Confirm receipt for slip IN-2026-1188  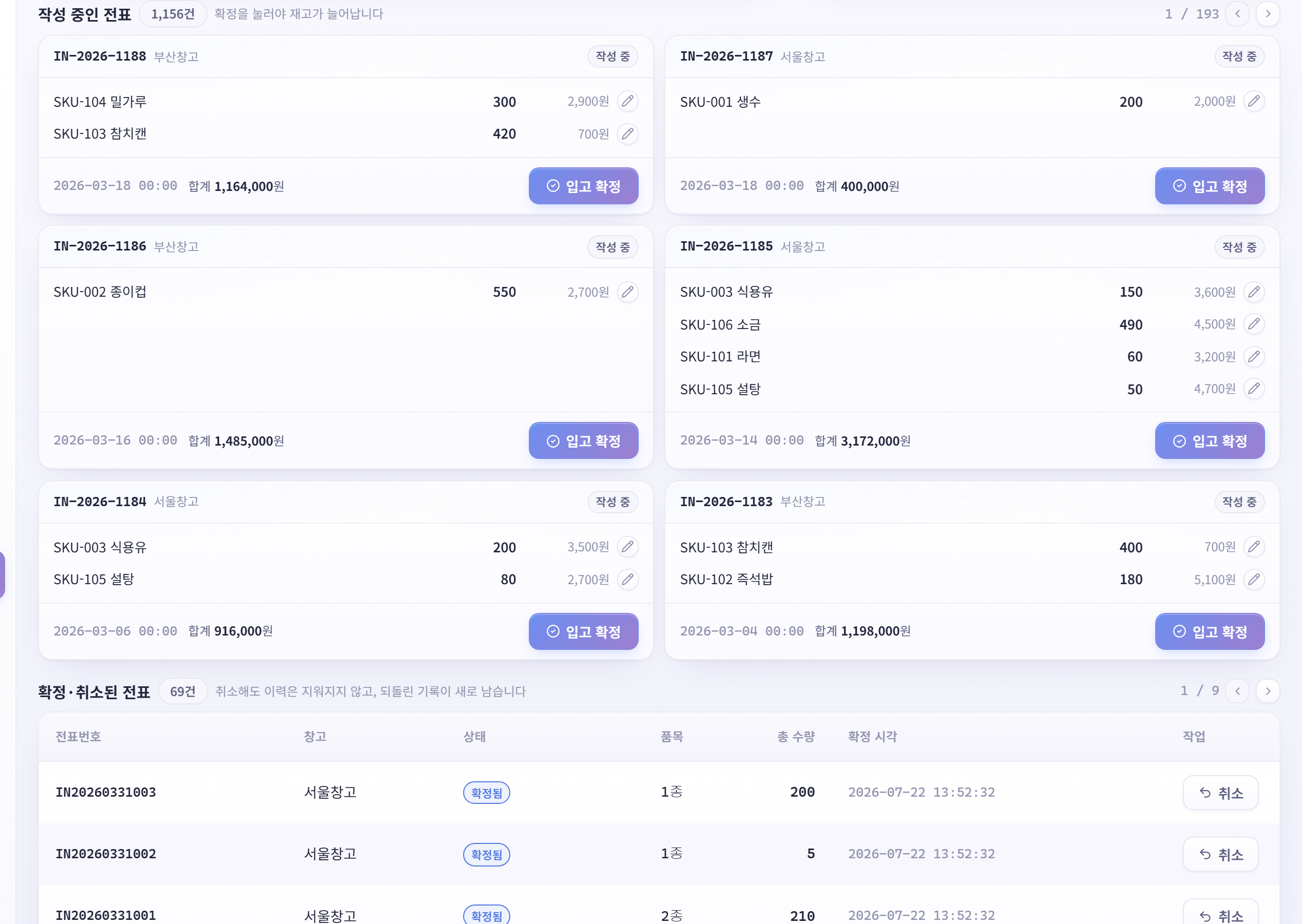coord(583,186)
